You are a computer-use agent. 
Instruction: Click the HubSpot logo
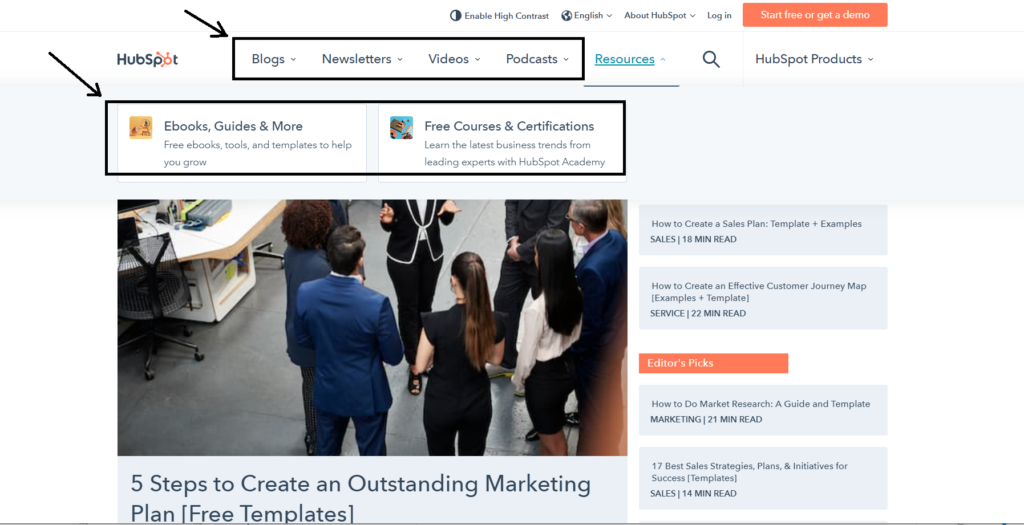click(148, 59)
